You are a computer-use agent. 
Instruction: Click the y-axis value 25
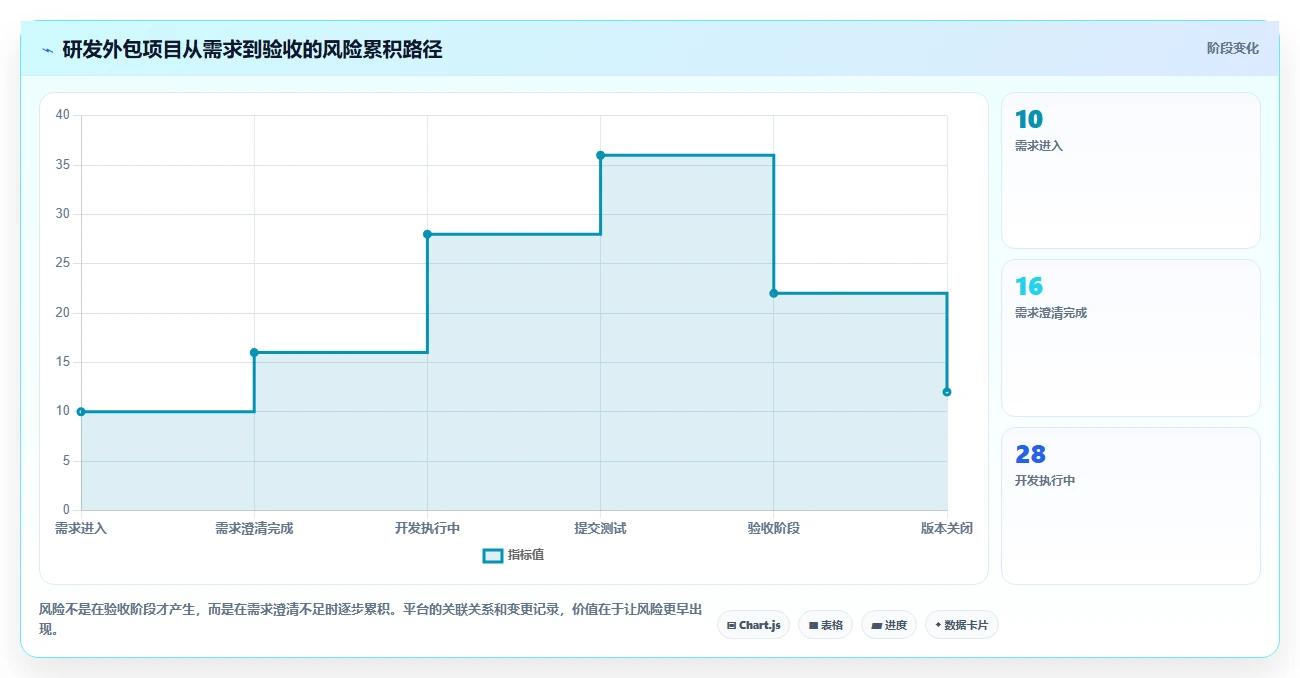click(63, 263)
